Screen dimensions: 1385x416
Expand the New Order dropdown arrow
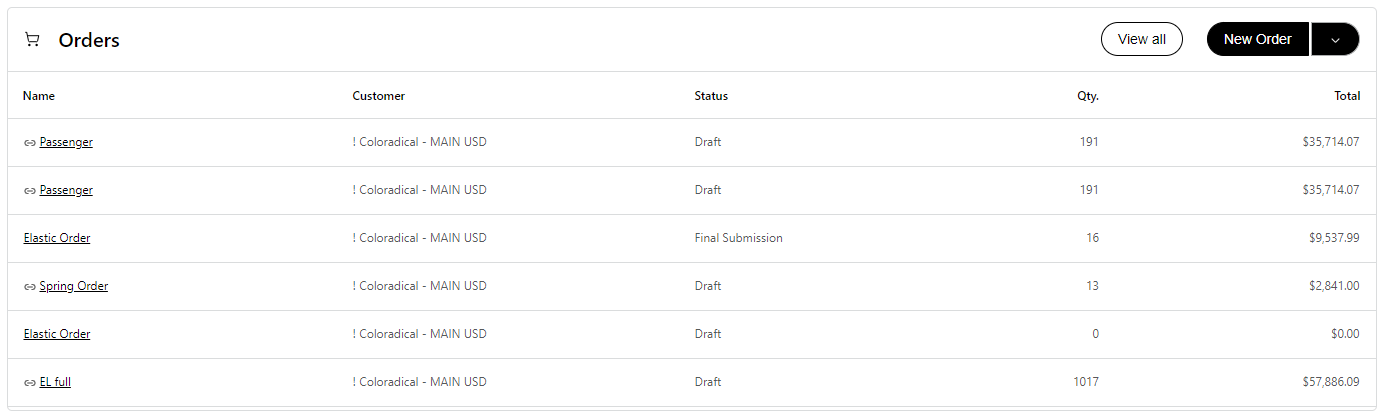click(1335, 39)
